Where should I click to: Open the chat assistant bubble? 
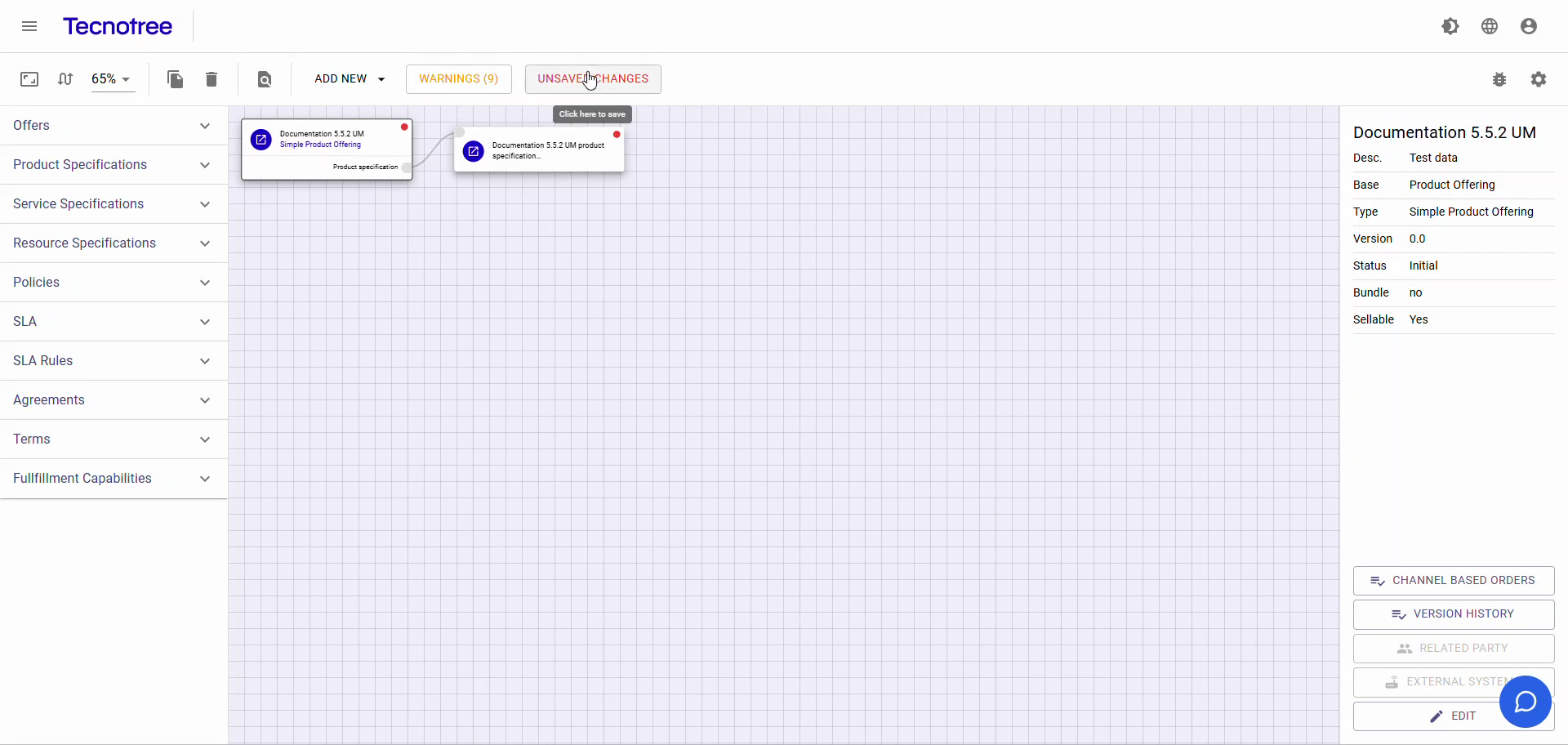point(1526,702)
